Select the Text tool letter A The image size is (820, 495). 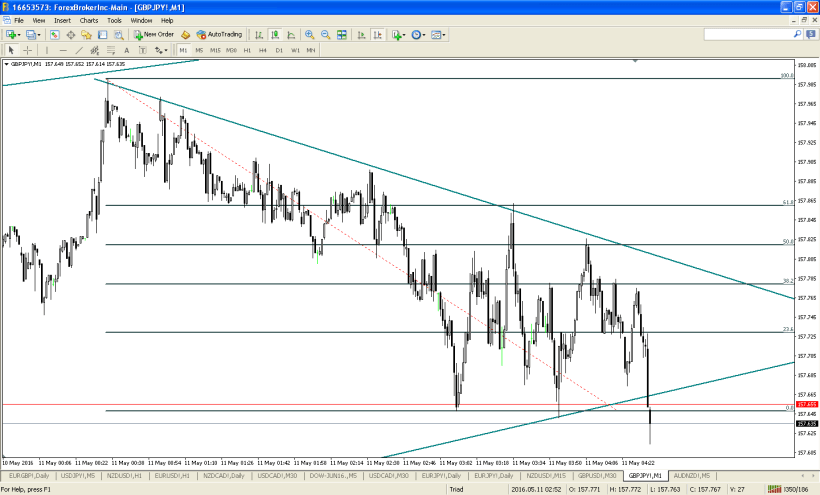(127, 50)
